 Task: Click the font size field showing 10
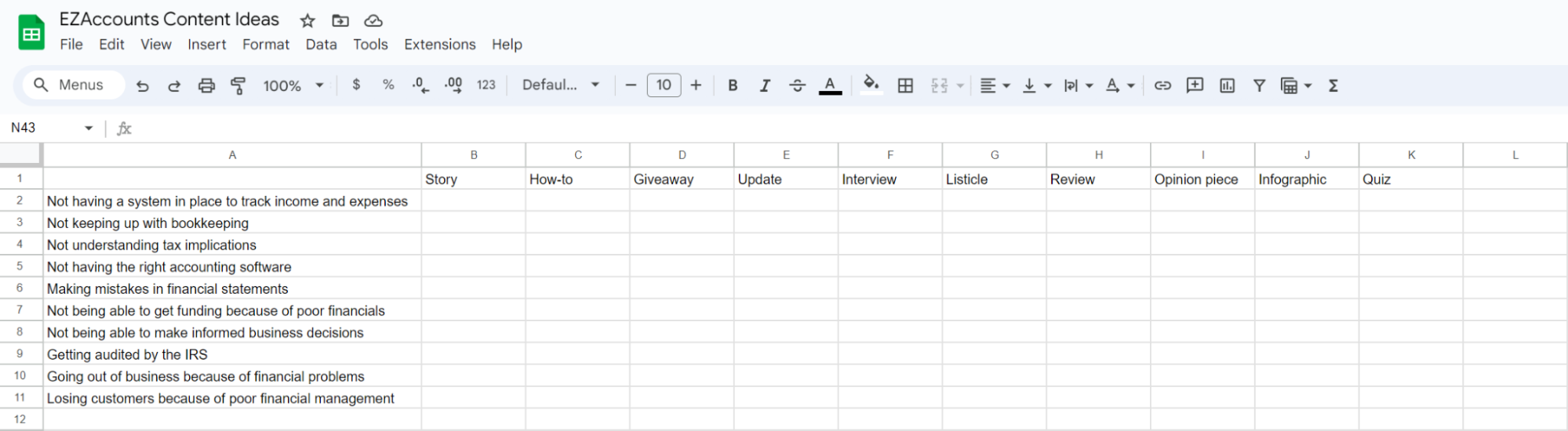[x=664, y=85]
